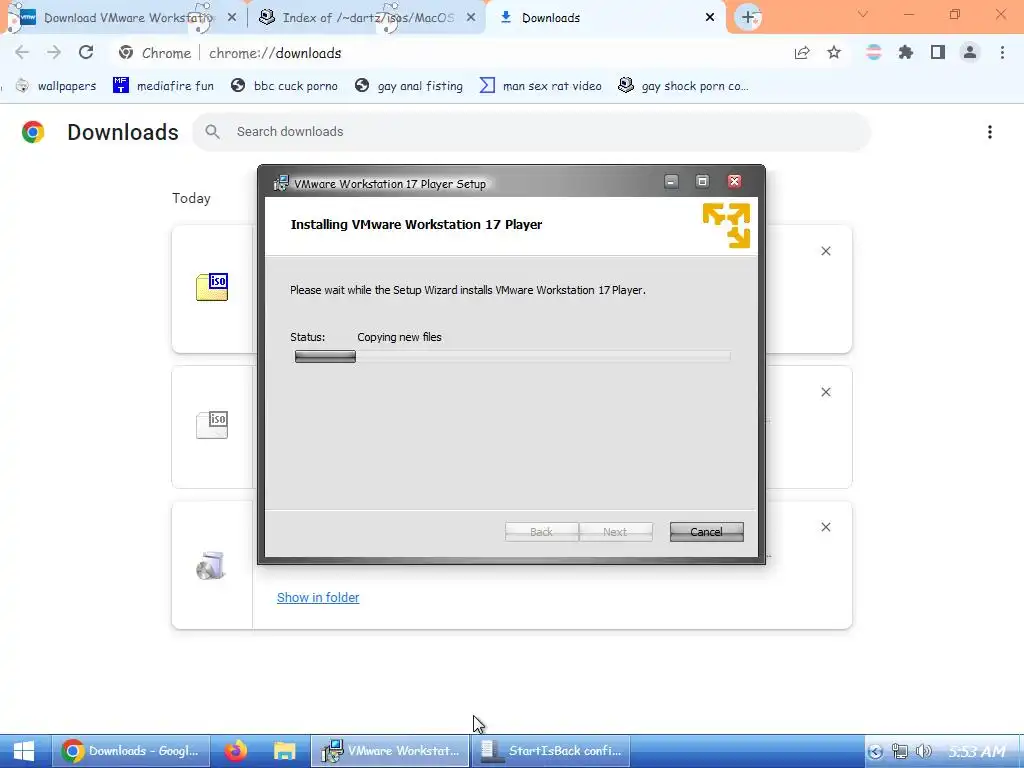Screen dimensions: 1024x768
Task: Click the disabled Next button in setup
Action: point(615,532)
